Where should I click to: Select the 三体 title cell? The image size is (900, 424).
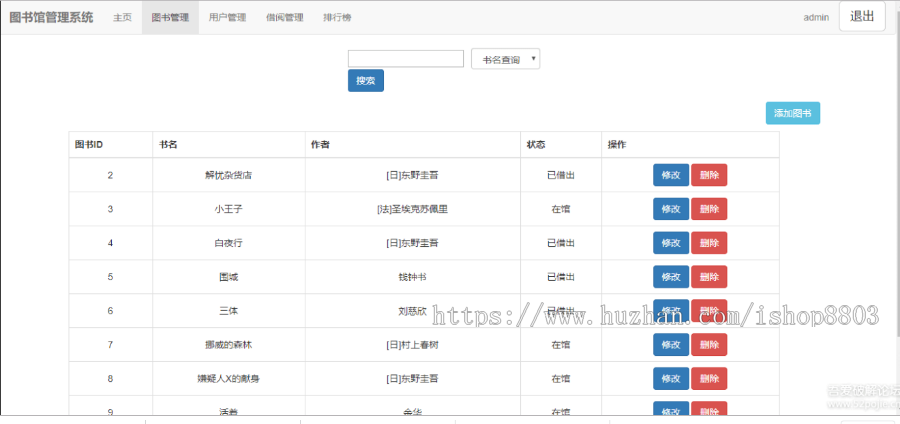click(x=228, y=310)
